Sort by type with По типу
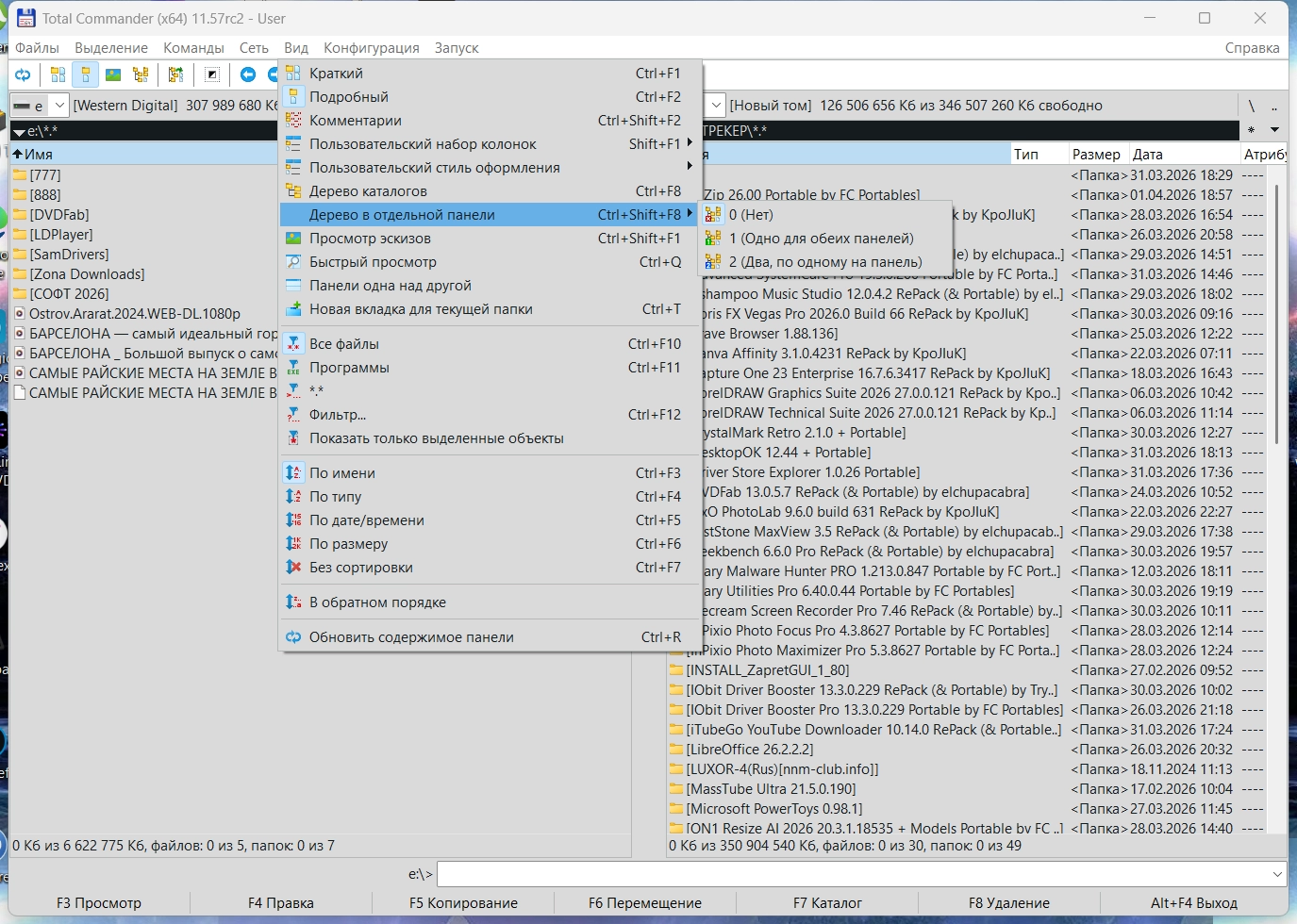 tap(491, 497)
